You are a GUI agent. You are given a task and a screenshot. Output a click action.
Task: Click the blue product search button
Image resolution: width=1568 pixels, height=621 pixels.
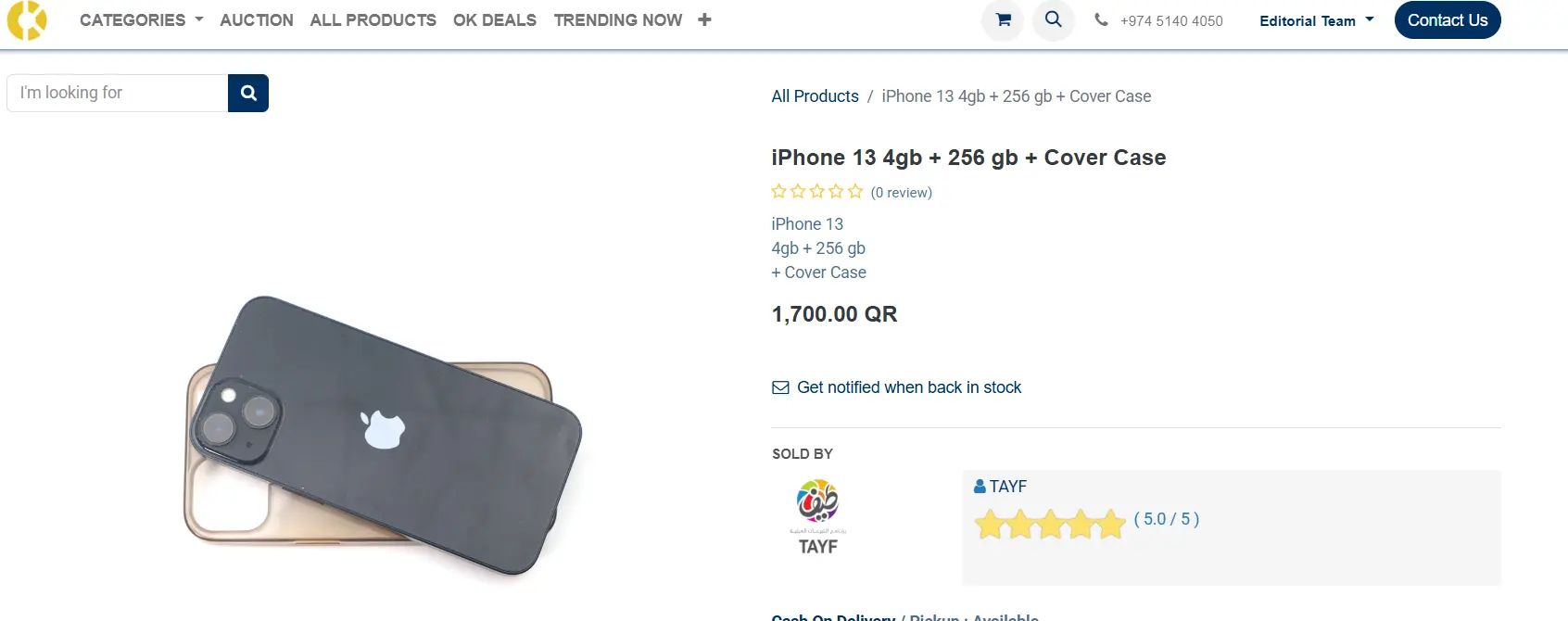248,93
